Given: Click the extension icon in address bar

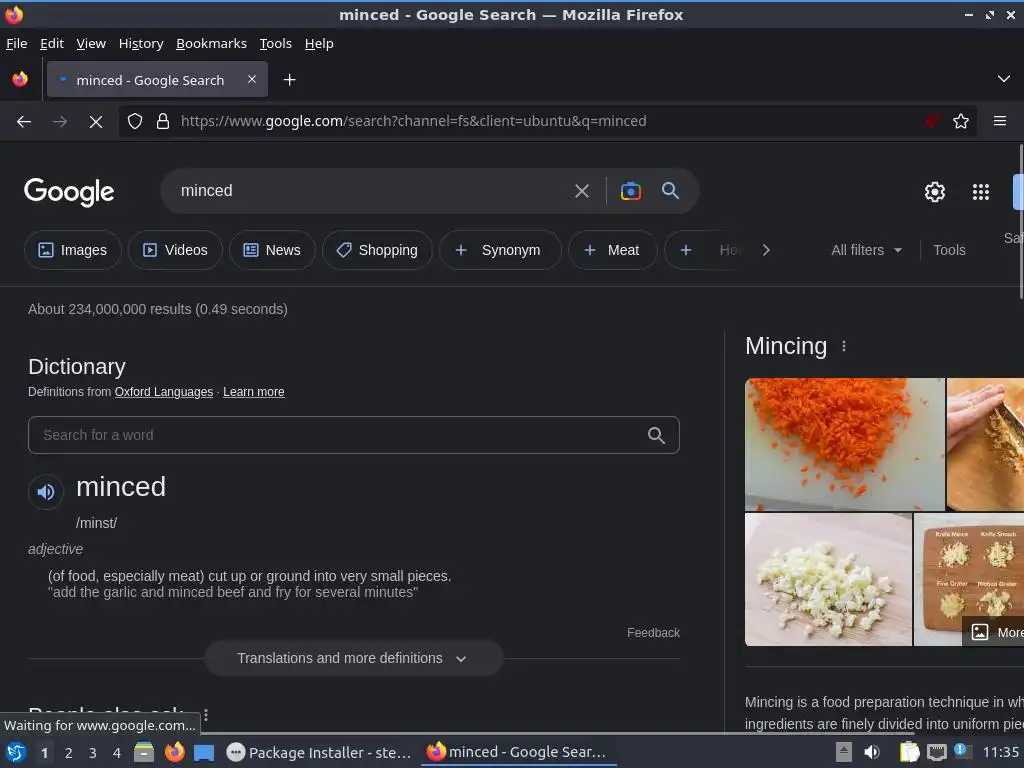Looking at the screenshot, I should 932,121.
